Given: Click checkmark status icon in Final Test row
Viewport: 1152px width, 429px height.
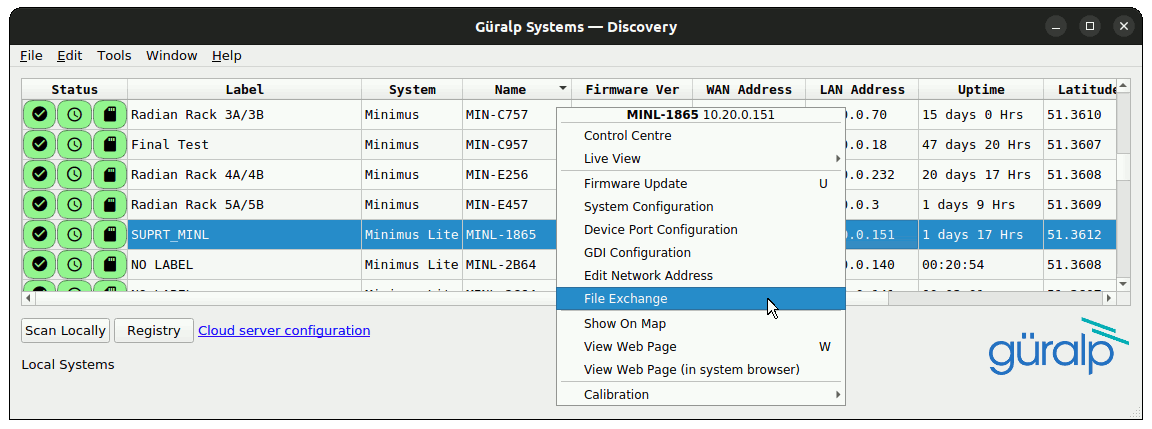Looking at the screenshot, I should pyautogui.click(x=40, y=145).
